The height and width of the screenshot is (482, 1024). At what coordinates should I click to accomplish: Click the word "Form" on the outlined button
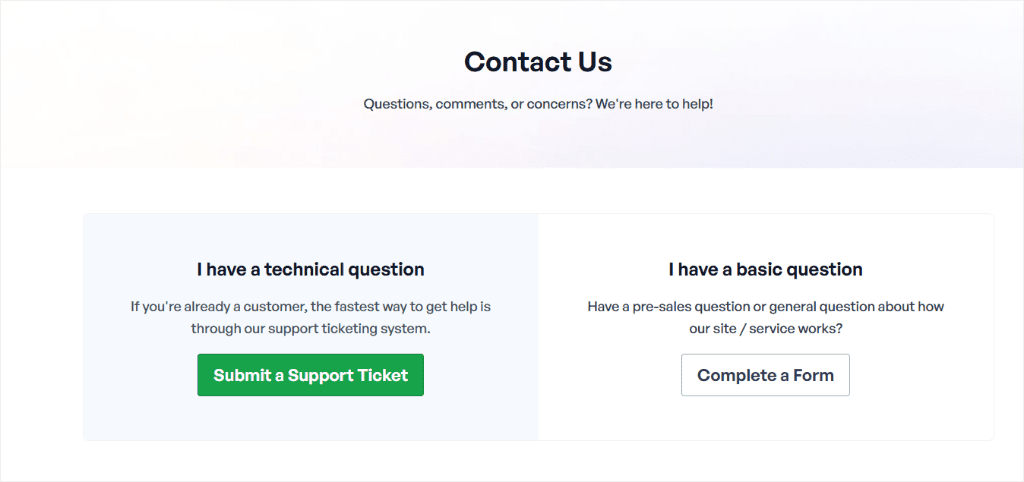pyautogui.click(x=814, y=375)
